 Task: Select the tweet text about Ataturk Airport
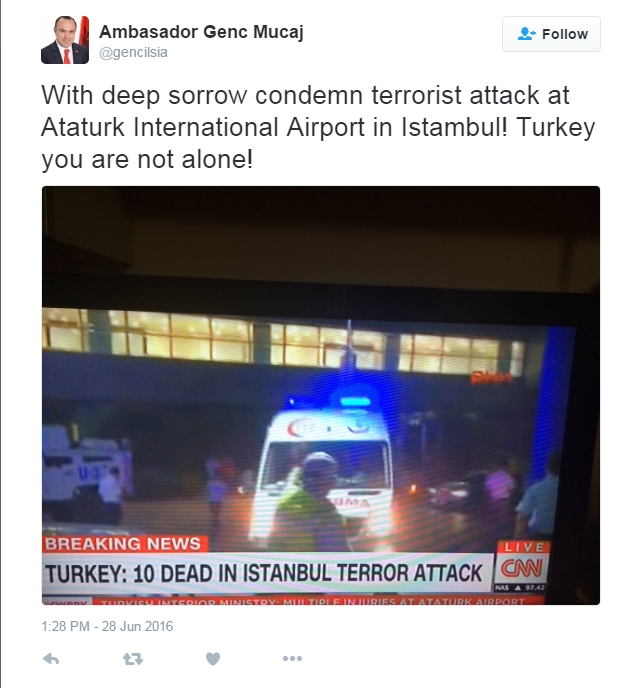(x=318, y=127)
